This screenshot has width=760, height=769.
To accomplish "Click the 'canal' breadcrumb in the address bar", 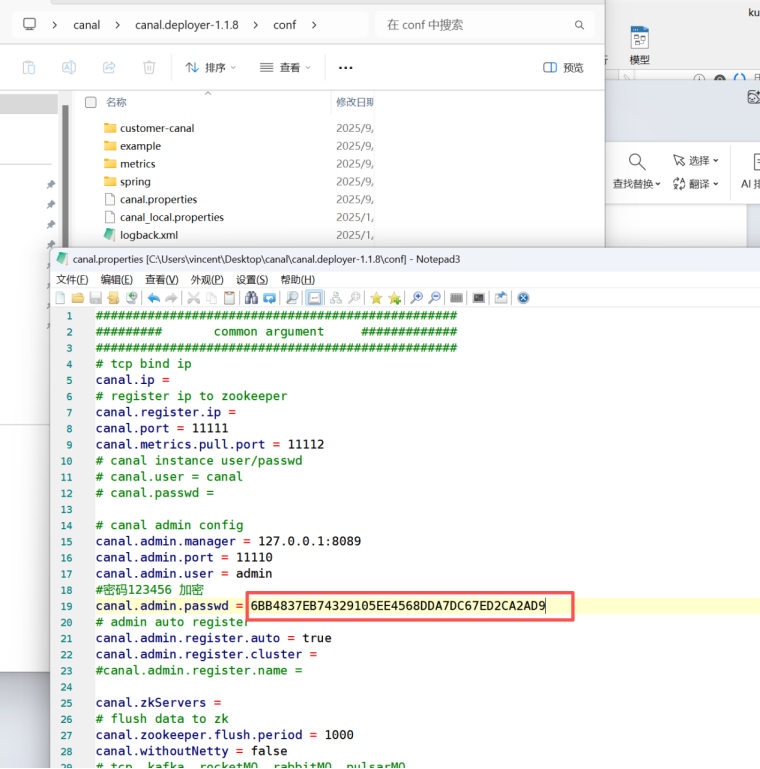I will [x=86, y=25].
